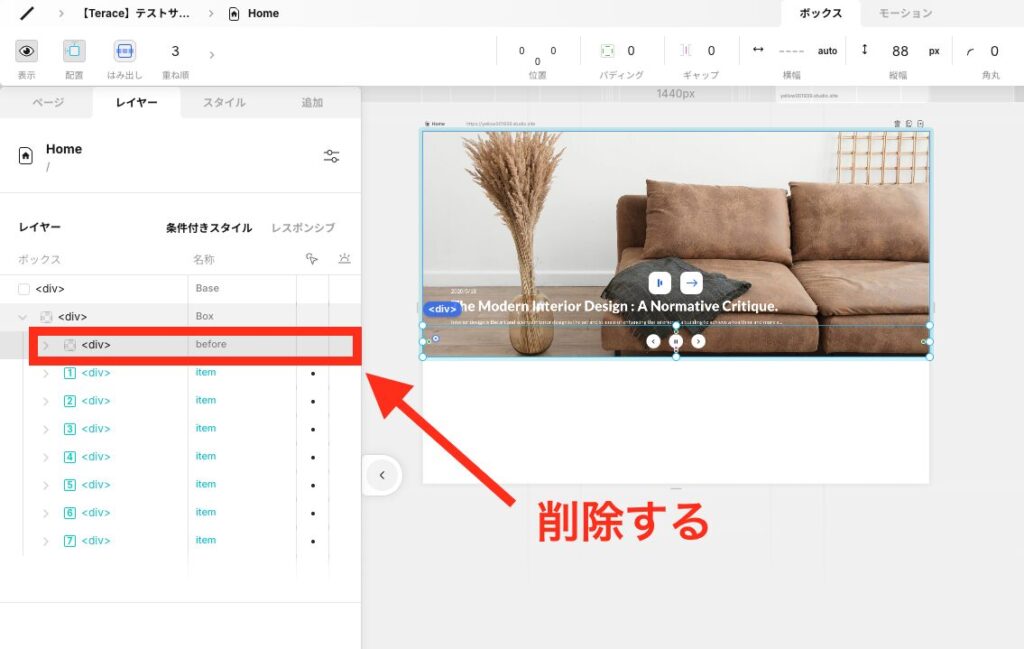Click the 配置 placement icon

point(74,51)
